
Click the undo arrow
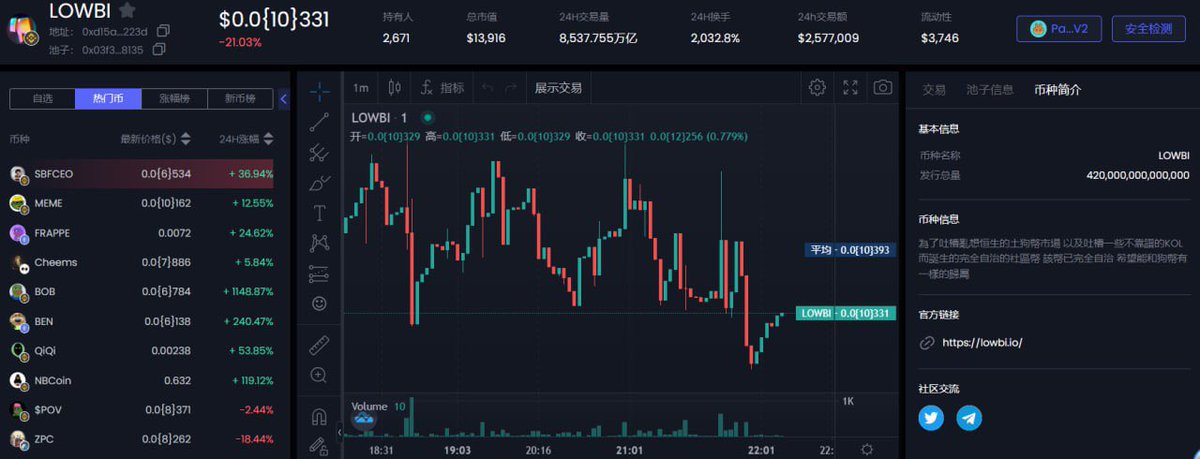(487, 88)
